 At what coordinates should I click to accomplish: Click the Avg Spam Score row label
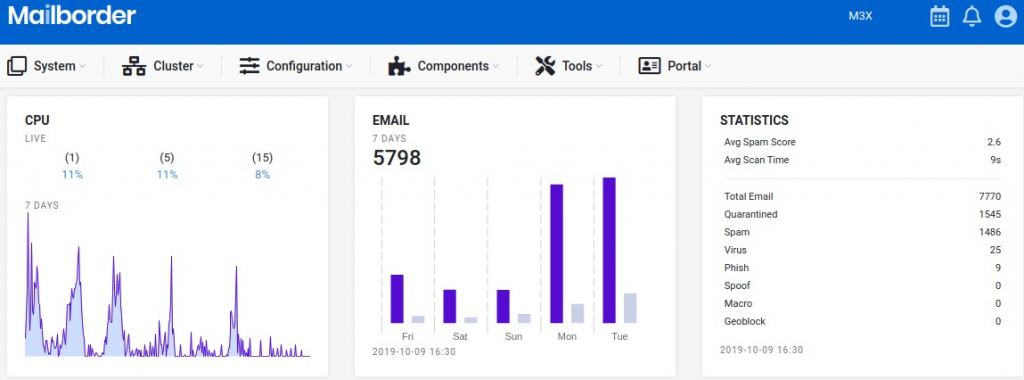[x=760, y=142]
